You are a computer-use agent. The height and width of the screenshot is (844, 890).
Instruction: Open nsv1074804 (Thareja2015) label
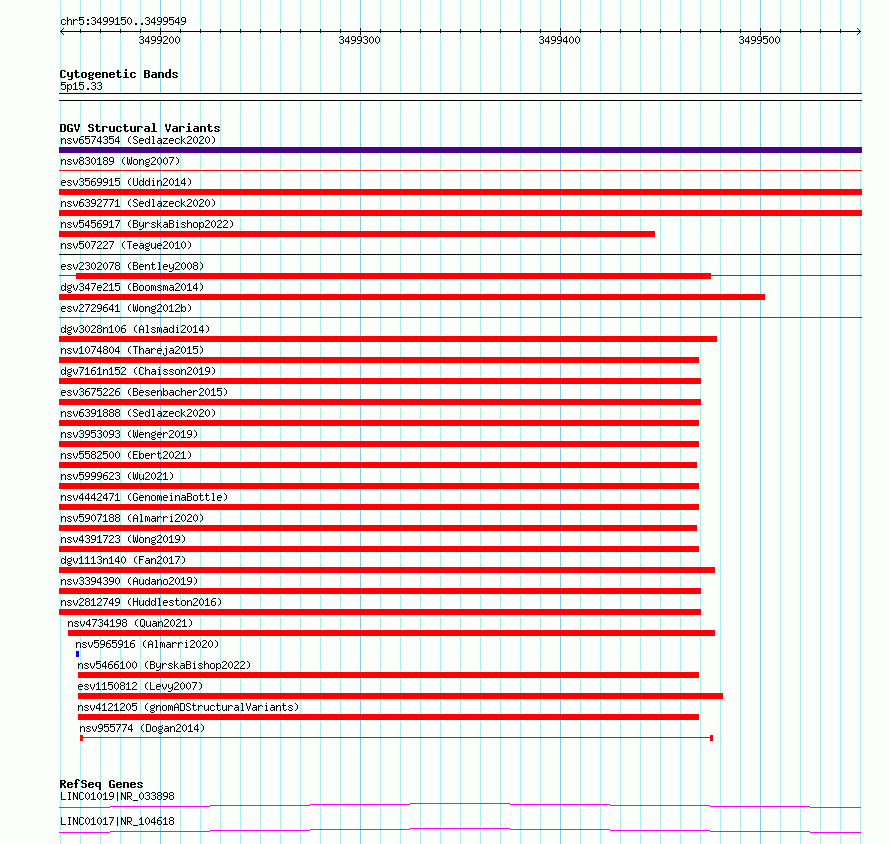[132, 350]
